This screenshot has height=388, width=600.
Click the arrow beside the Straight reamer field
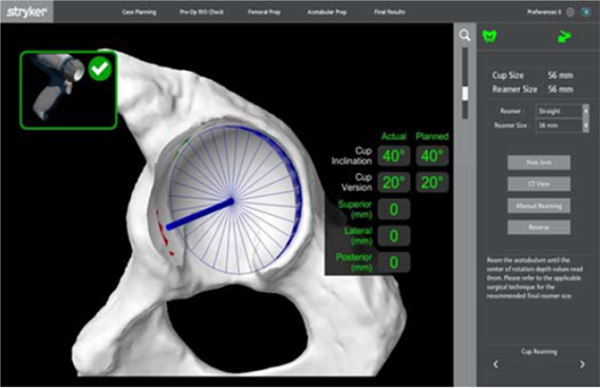[x=585, y=111]
